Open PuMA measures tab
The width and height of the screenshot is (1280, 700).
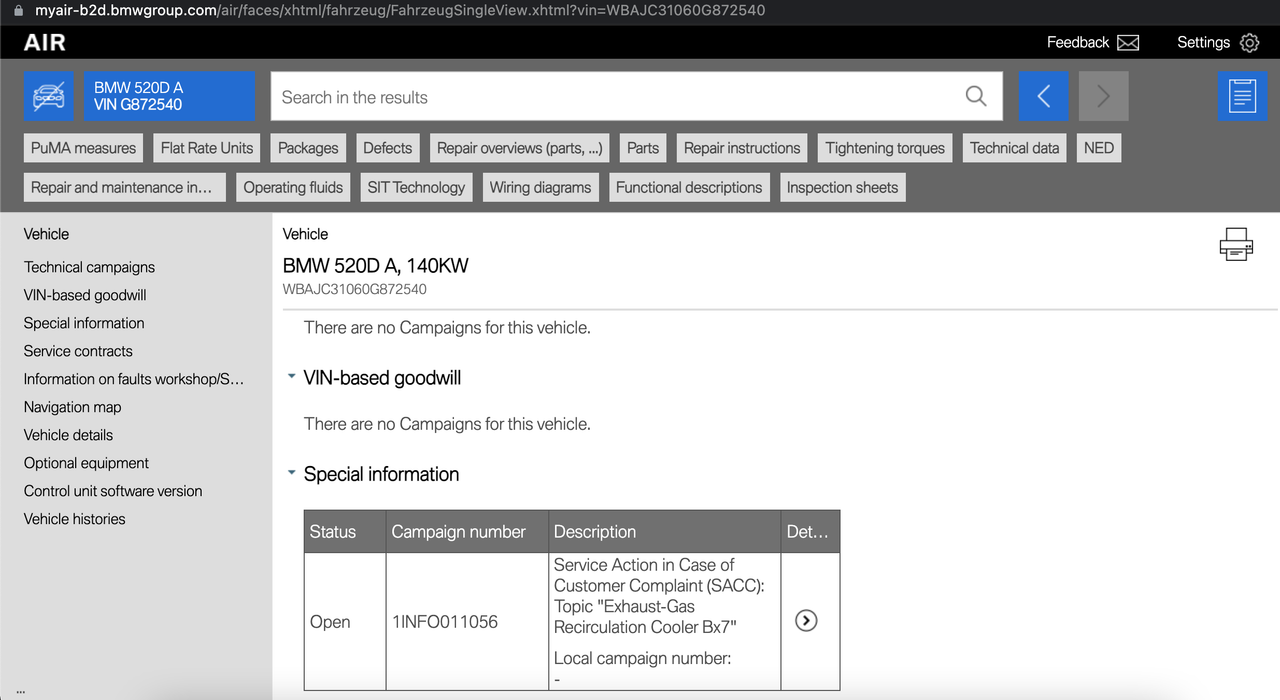(x=83, y=148)
